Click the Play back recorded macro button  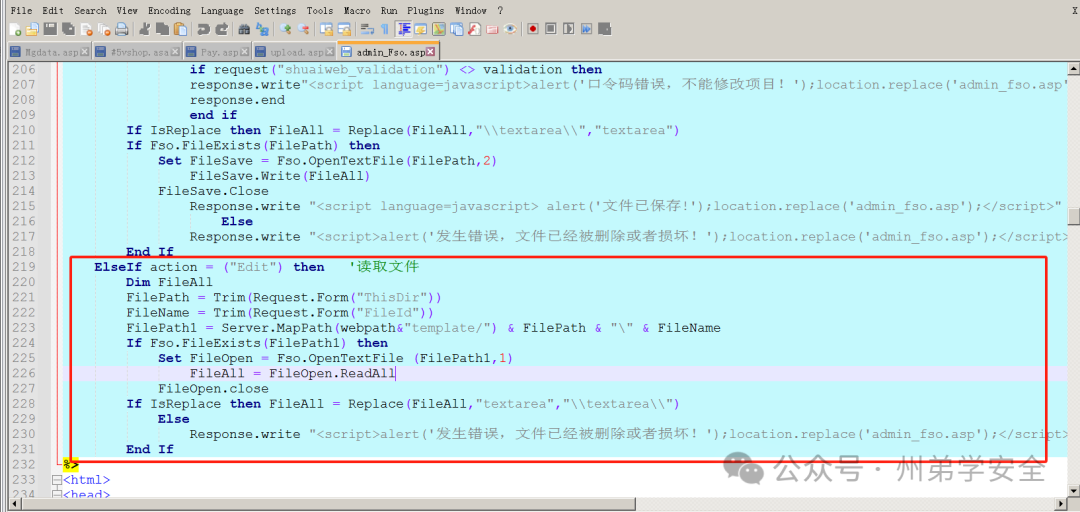point(568,29)
